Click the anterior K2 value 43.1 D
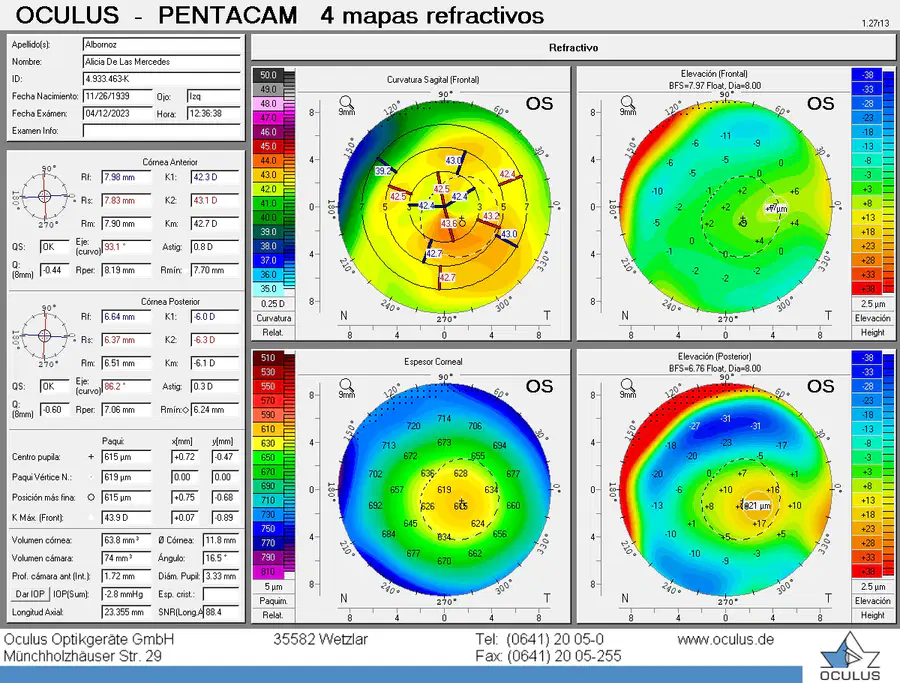The width and height of the screenshot is (900, 683). pos(215,200)
